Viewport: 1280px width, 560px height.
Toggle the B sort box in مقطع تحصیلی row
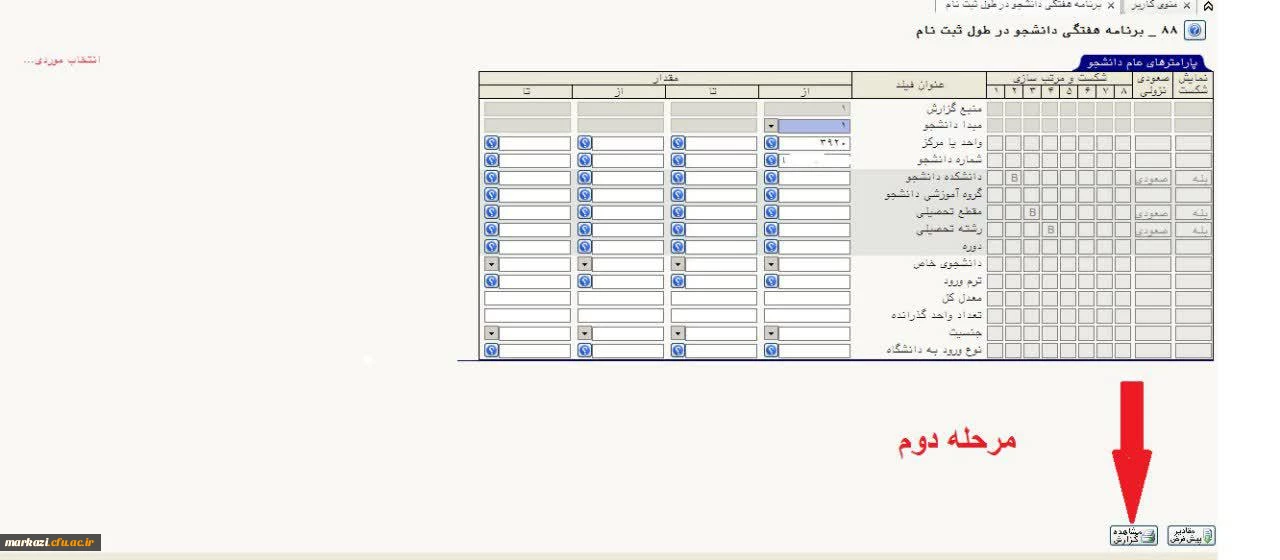(x=1032, y=213)
